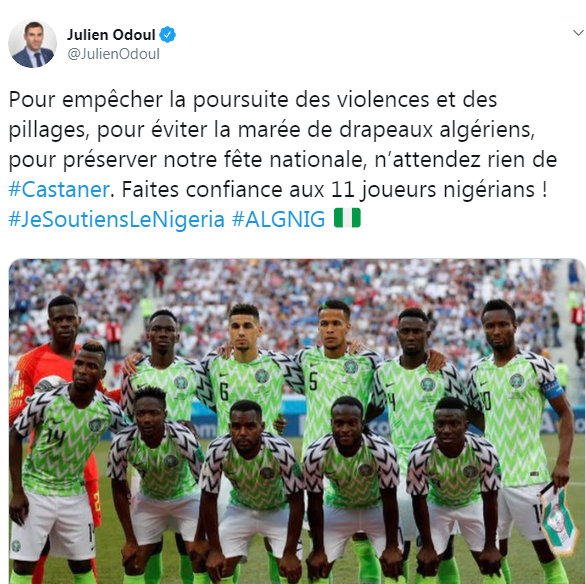Expand the tweet options chevron
This screenshot has width=586, height=584.
(x=578, y=33)
